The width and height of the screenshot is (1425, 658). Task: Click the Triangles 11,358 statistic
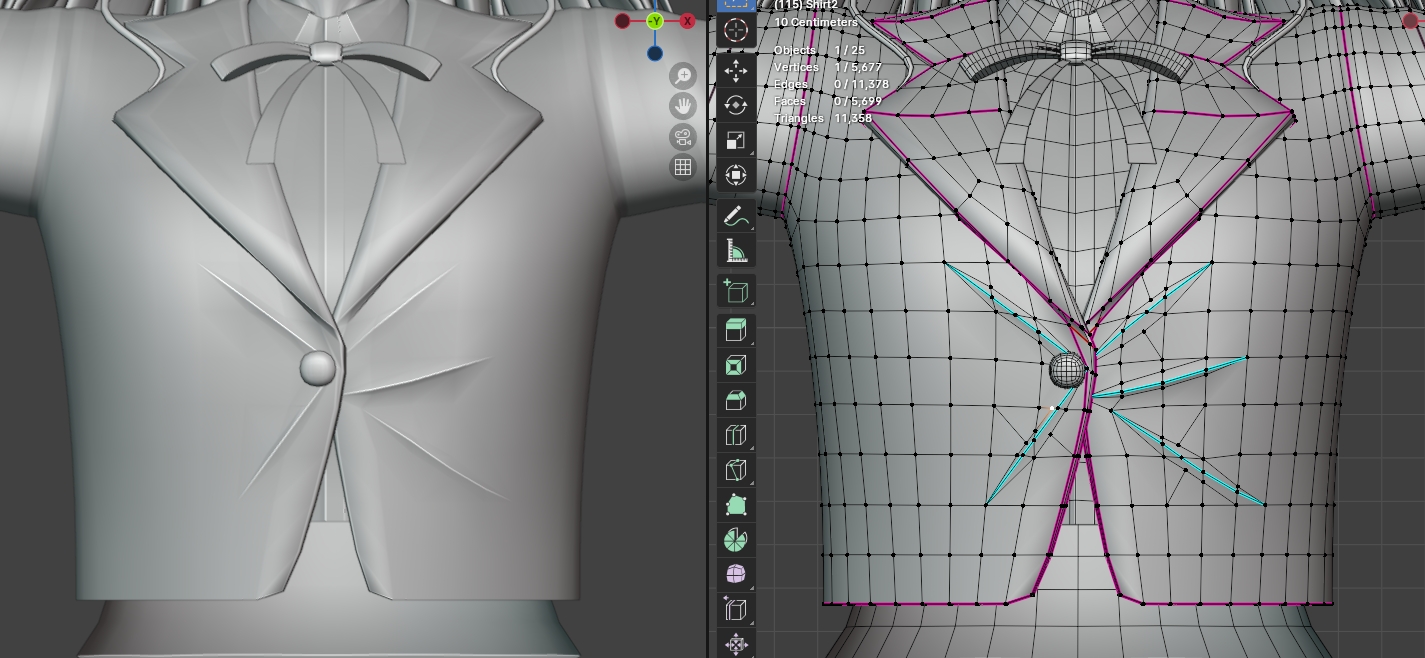823,118
